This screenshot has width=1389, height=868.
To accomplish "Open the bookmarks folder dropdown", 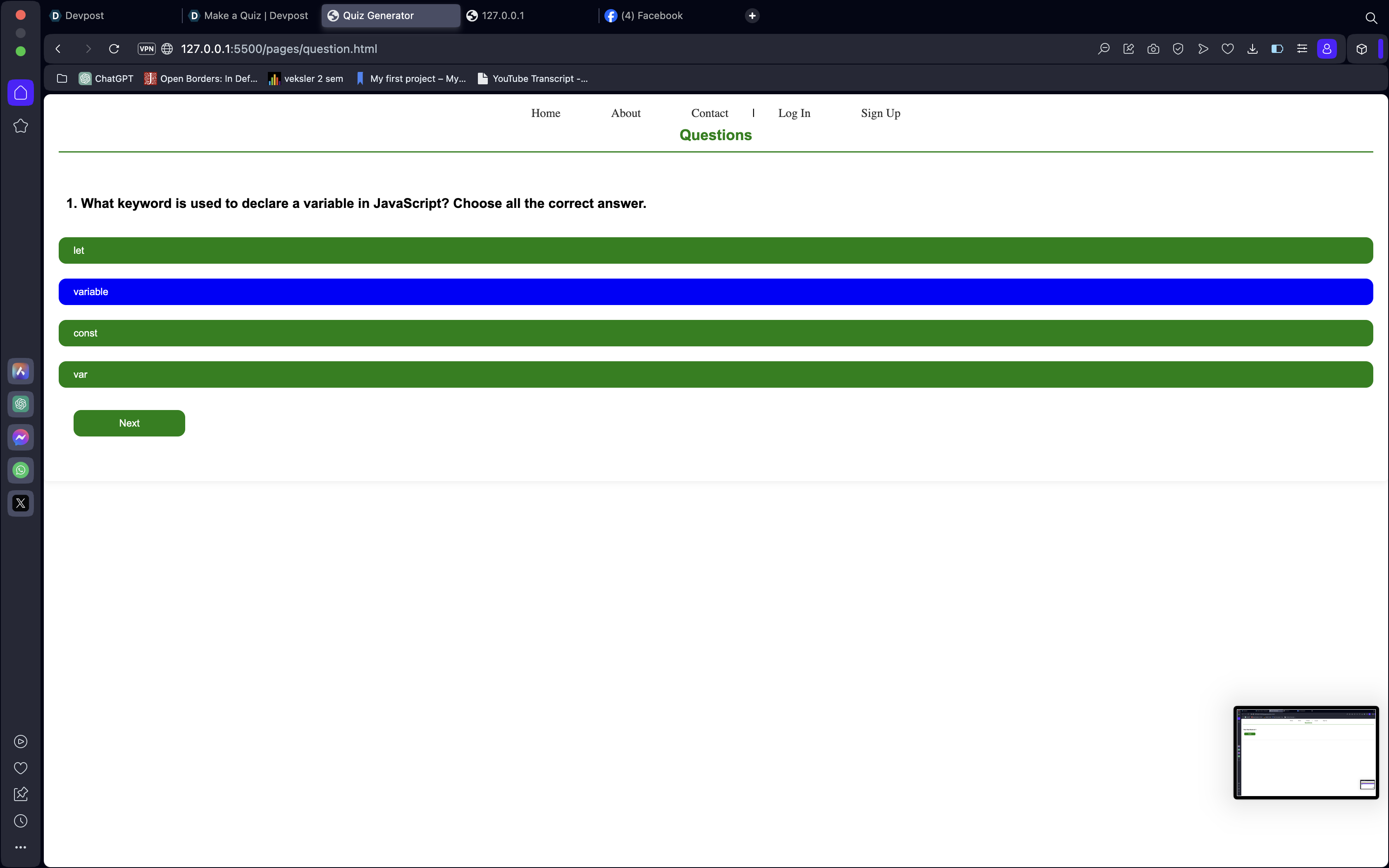I will pyautogui.click(x=62, y=79).
